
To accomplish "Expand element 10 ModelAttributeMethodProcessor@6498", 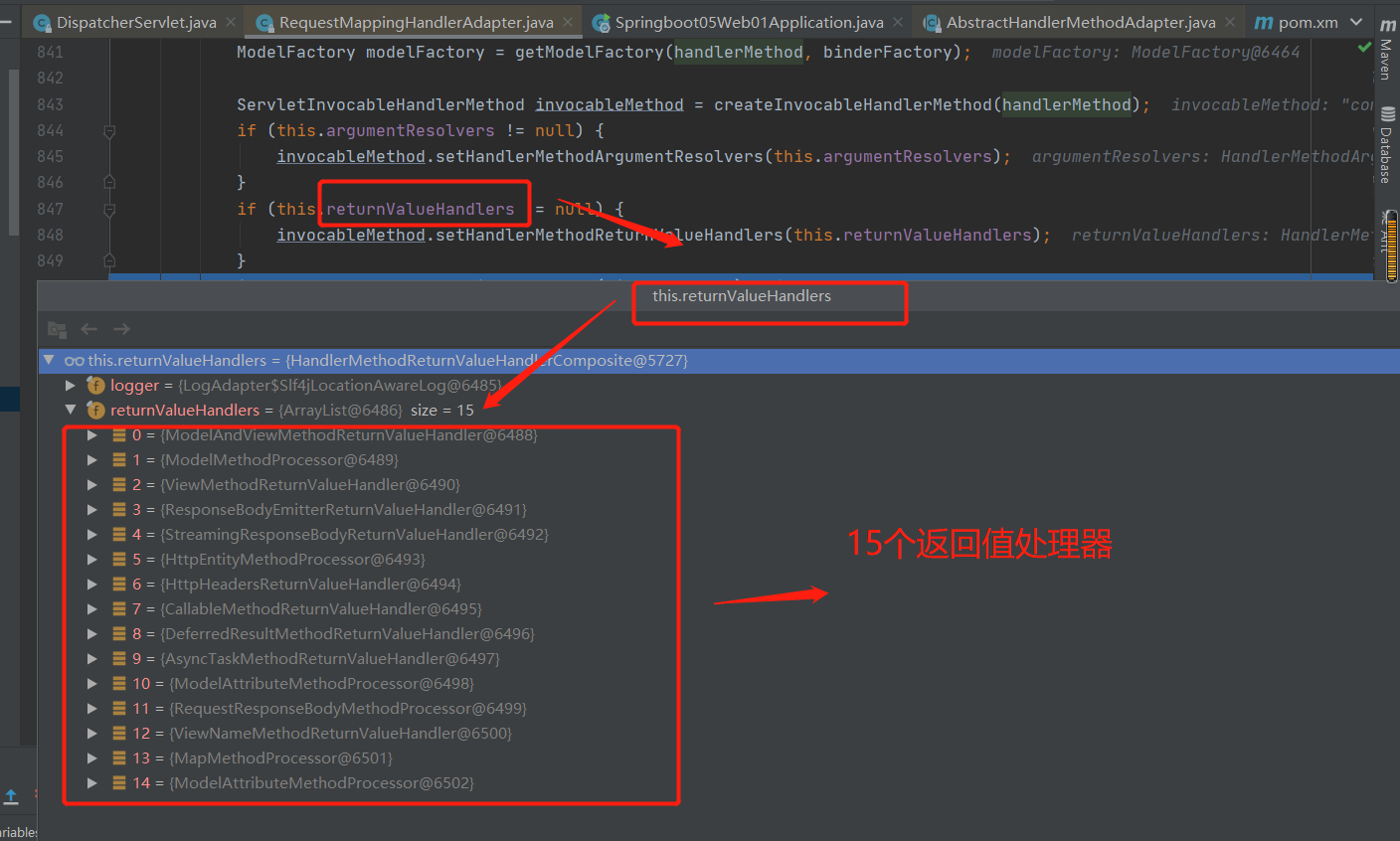I will point(92,683).
